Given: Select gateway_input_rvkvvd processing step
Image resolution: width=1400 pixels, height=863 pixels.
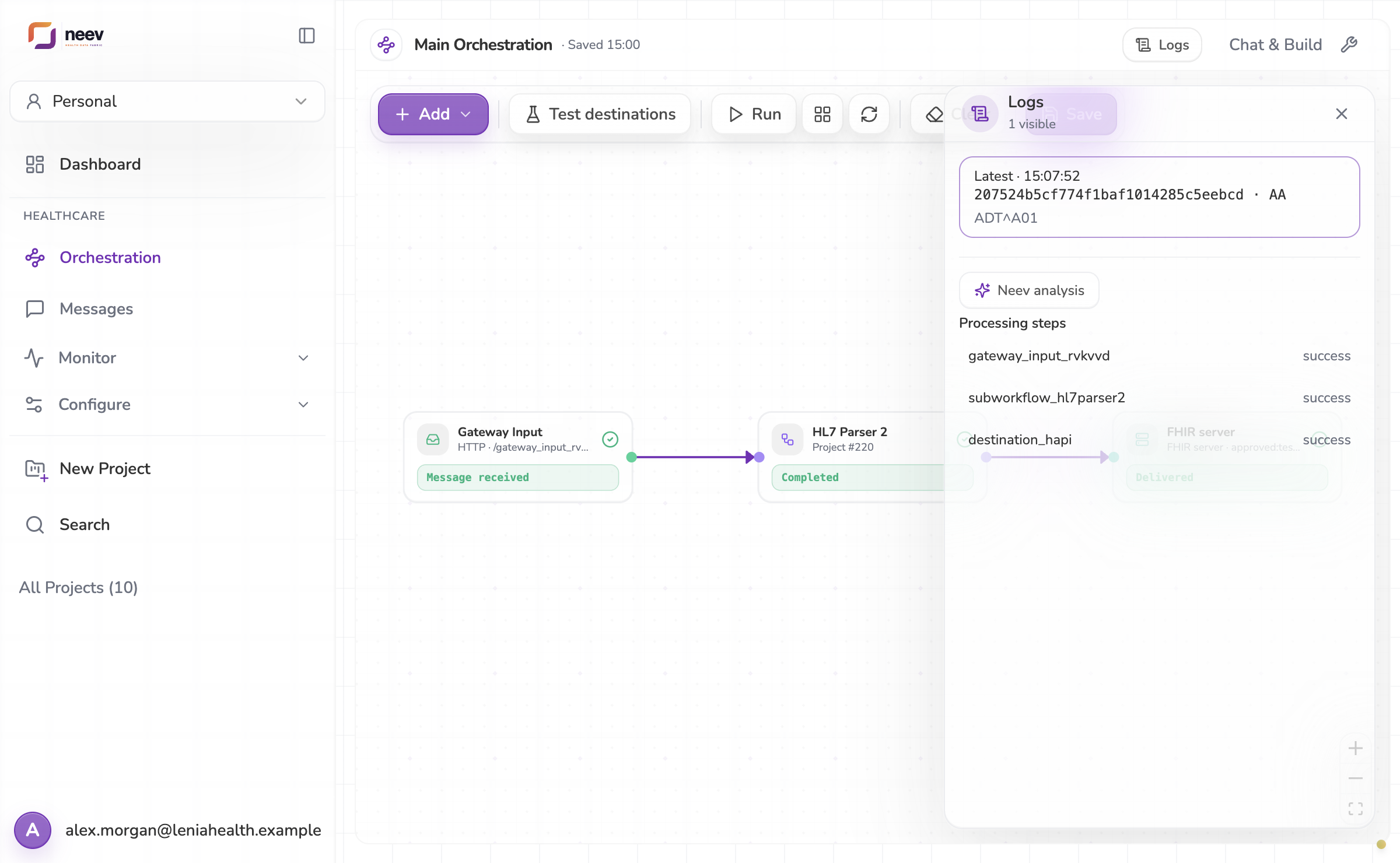Looking at the screenshot, I should click(x=1160, y=356).
